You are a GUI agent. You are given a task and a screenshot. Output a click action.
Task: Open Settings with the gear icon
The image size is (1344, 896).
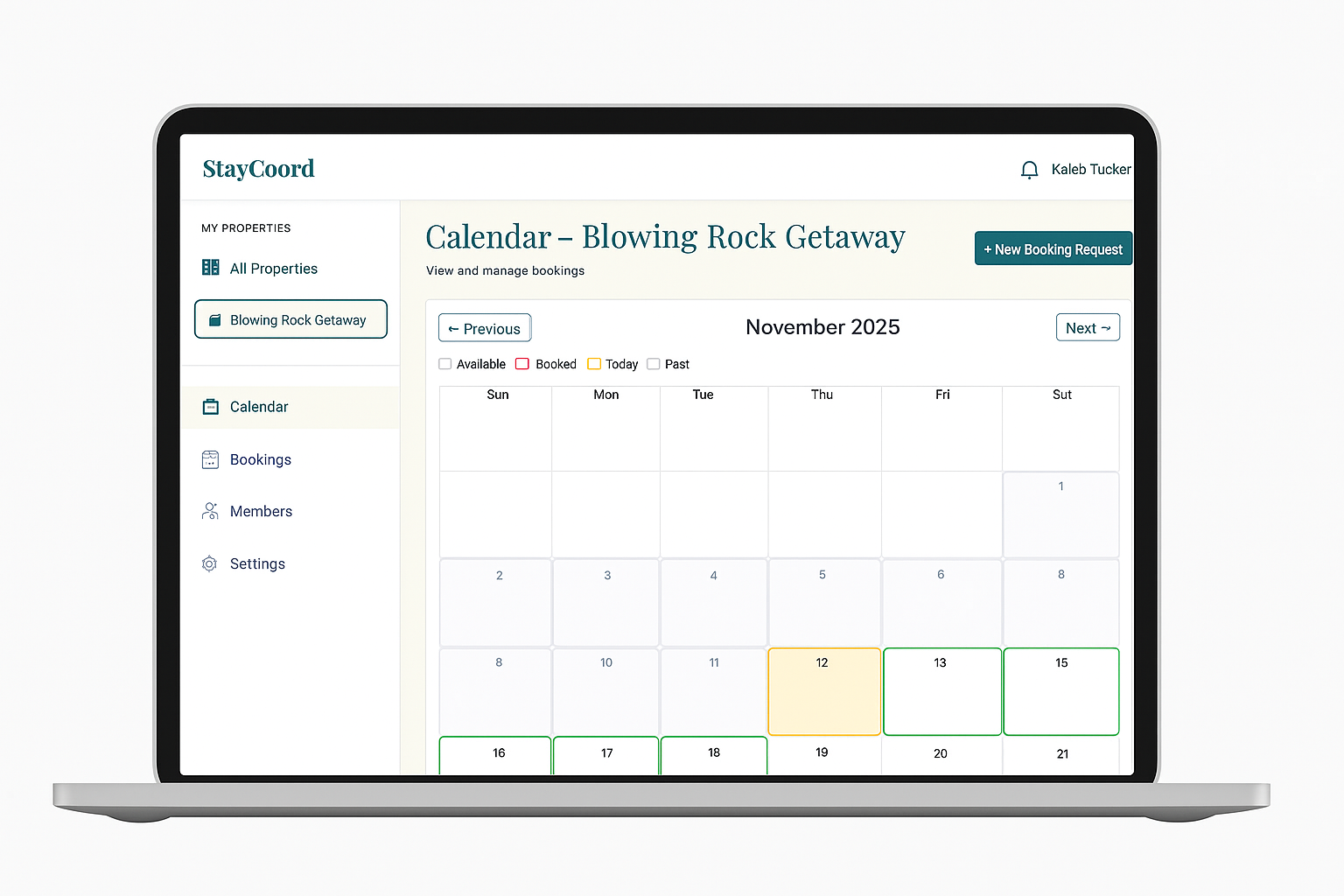click(210, 563)
